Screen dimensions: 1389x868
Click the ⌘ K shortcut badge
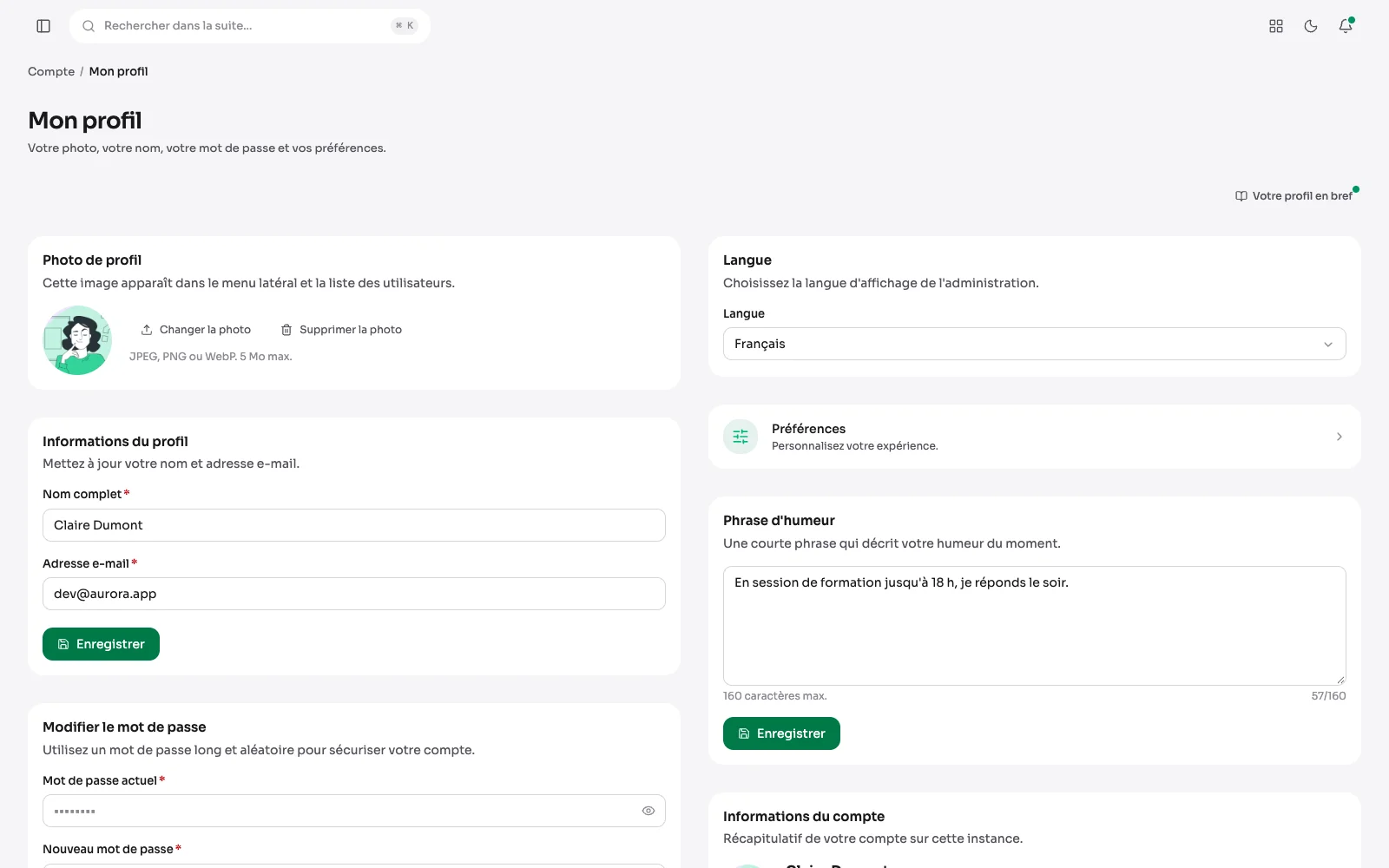click(405, 26)
